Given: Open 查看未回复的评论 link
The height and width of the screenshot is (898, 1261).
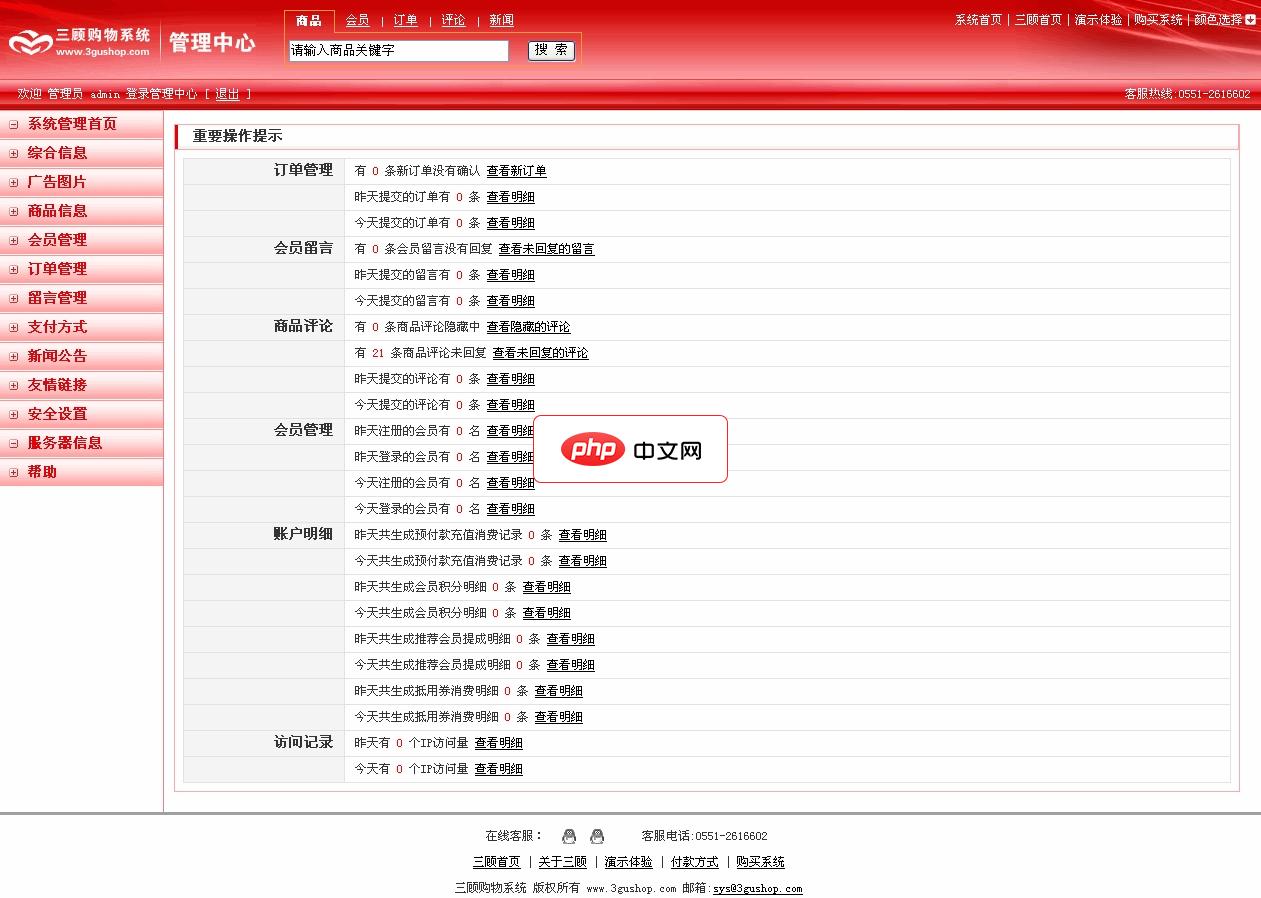Looking at the screenshot, I should (x=540, y=353).
